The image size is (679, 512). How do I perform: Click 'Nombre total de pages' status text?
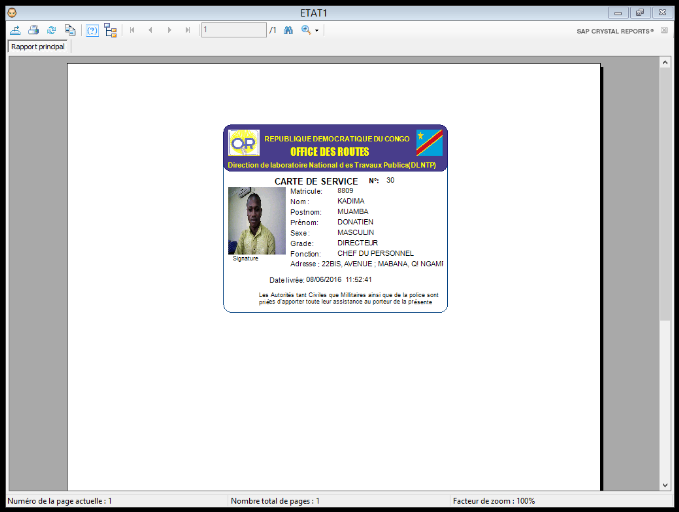[275, 501]
